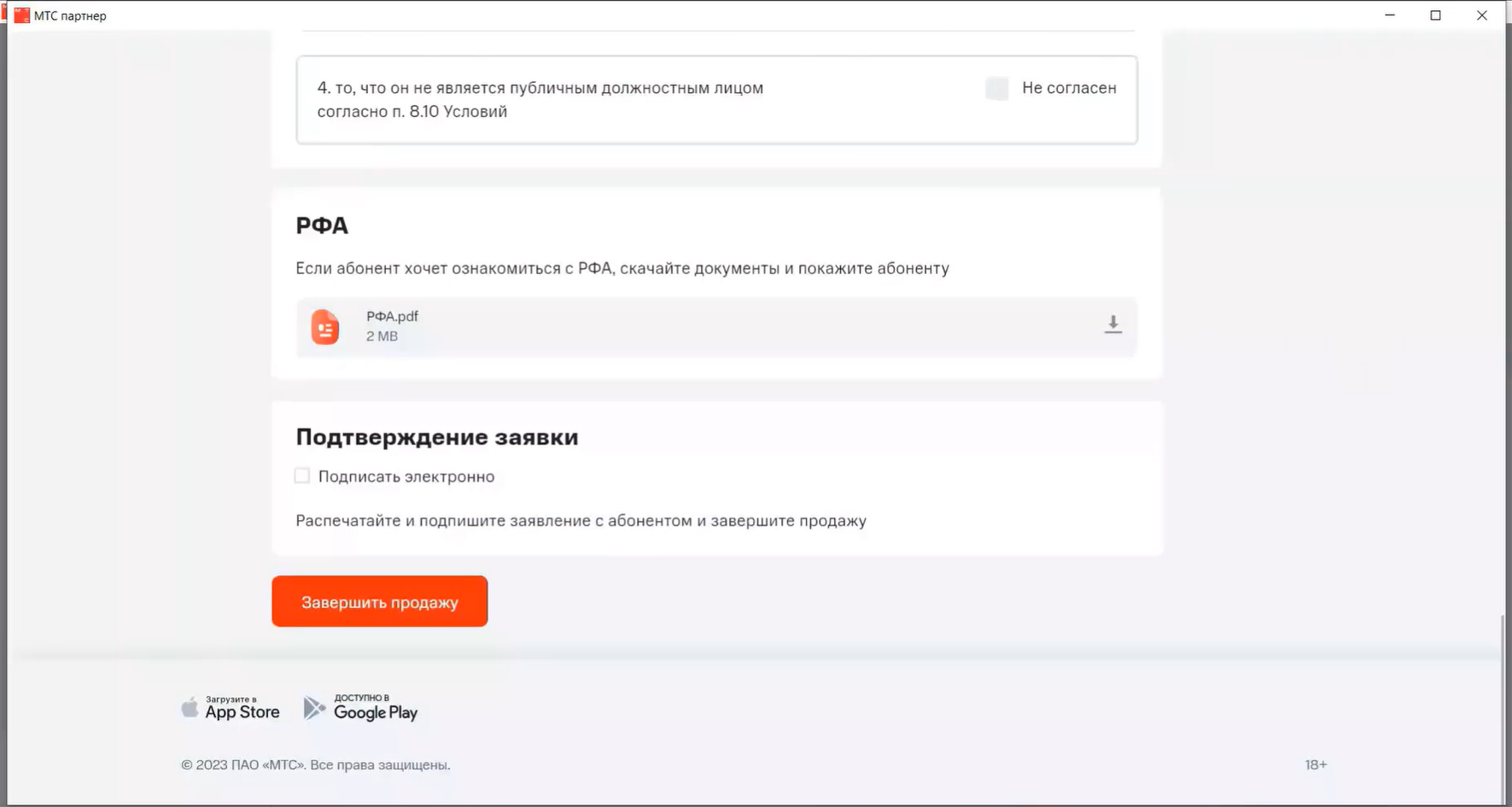Screen dimensions: 1512x807
Task: Click the 18+ age label
Action: (1316, 765)
